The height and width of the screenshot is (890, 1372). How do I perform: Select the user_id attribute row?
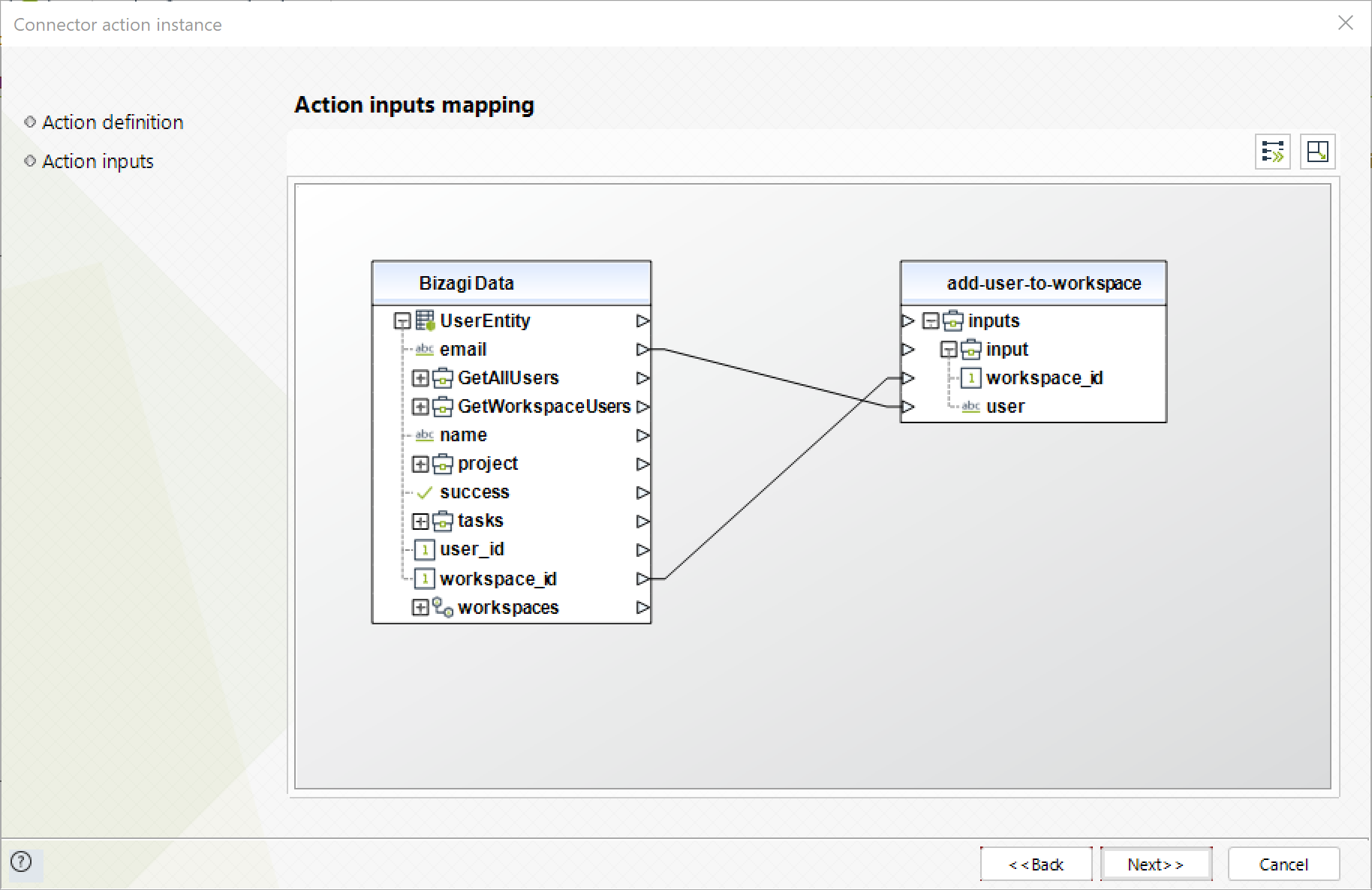(x=512, y=549)
